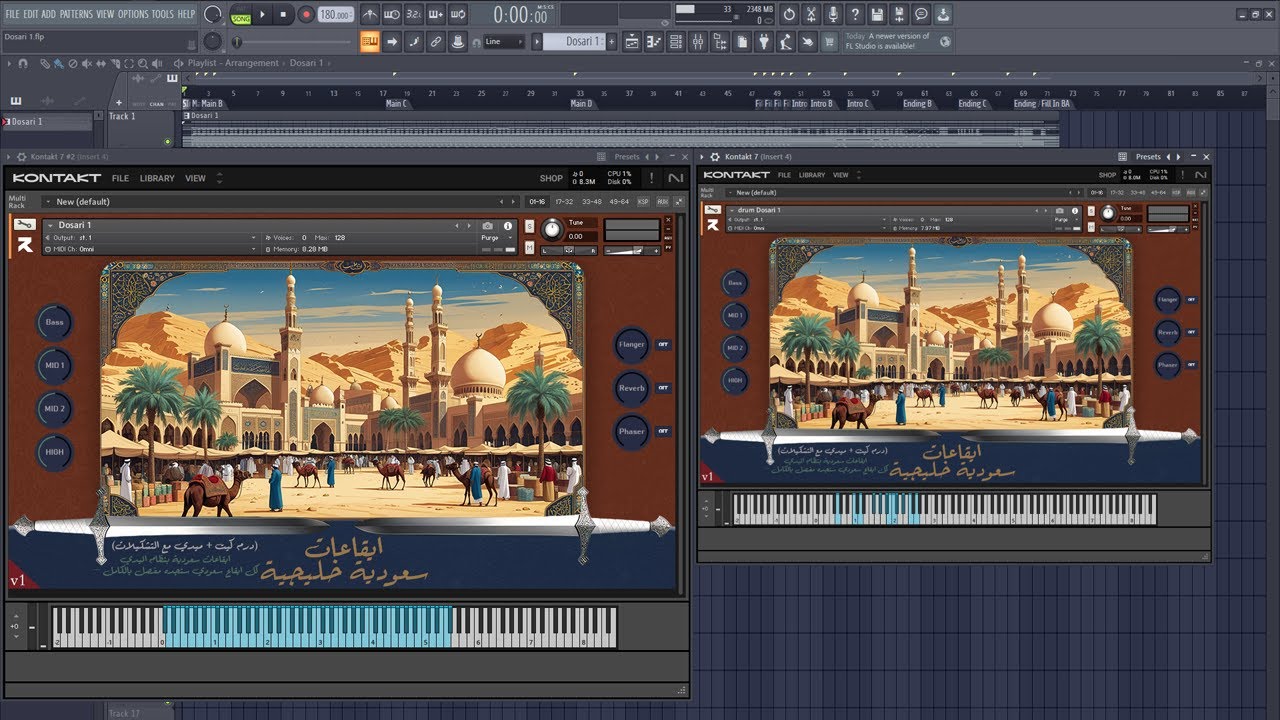Click the 'Ending B' timeline marker
The width and height of the screenshot is (1280, 720).
[x=916, y=104]
